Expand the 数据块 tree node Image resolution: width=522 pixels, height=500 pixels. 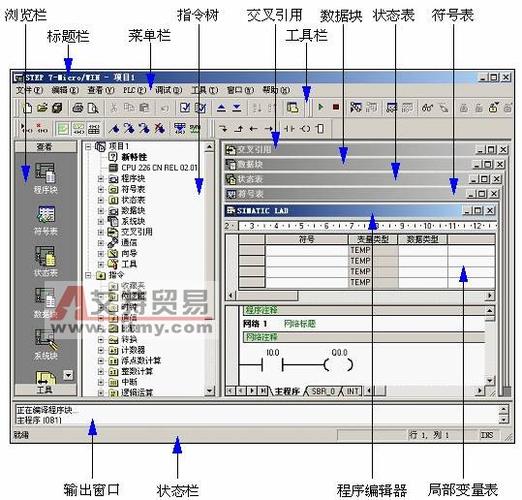tap(101, 211)
